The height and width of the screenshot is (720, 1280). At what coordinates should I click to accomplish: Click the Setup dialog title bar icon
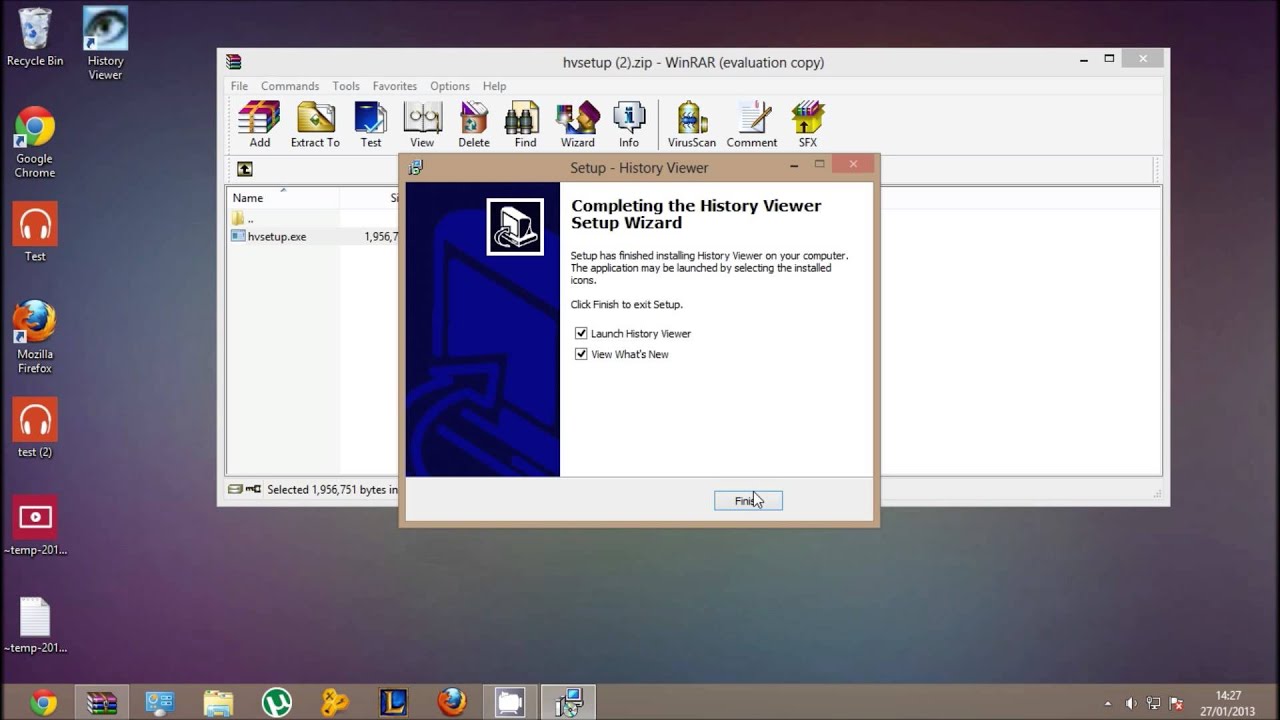pos(416,168)
